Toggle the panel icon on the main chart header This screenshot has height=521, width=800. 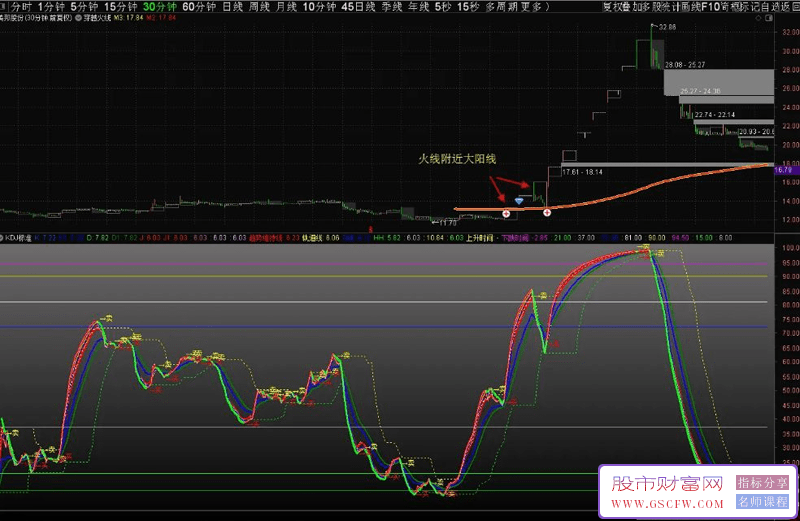pyautogui.click(x=769, y=18)
